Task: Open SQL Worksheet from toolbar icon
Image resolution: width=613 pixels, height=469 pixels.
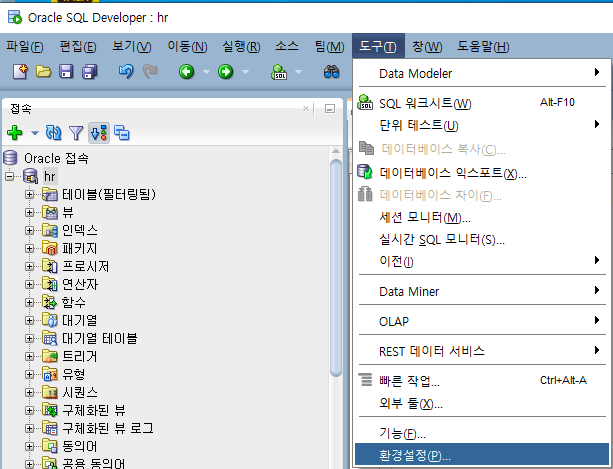Action: 279,72
